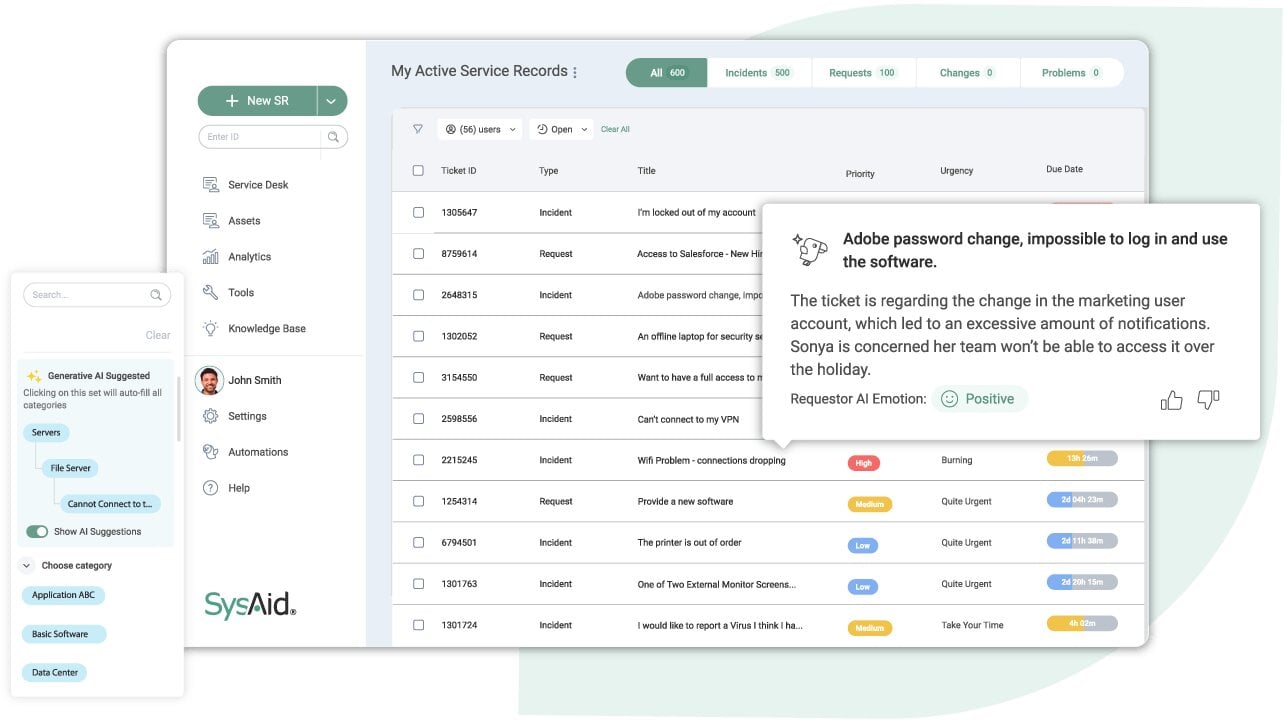Click the Clear All filters link

point(615,129)
